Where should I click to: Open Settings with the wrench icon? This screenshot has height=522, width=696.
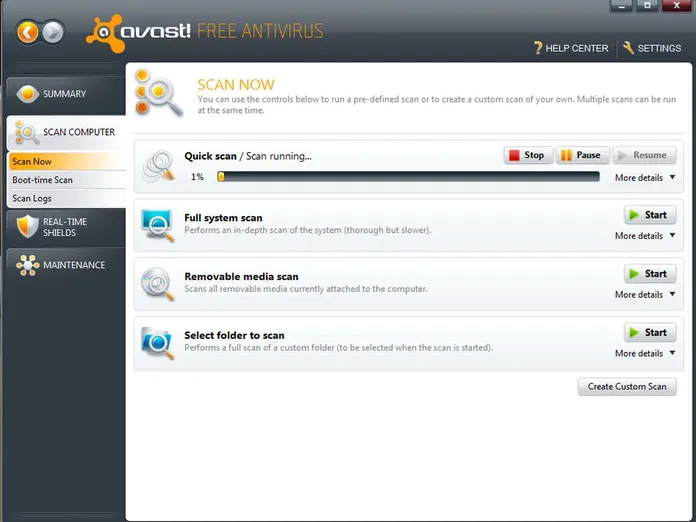coord(651,48)
